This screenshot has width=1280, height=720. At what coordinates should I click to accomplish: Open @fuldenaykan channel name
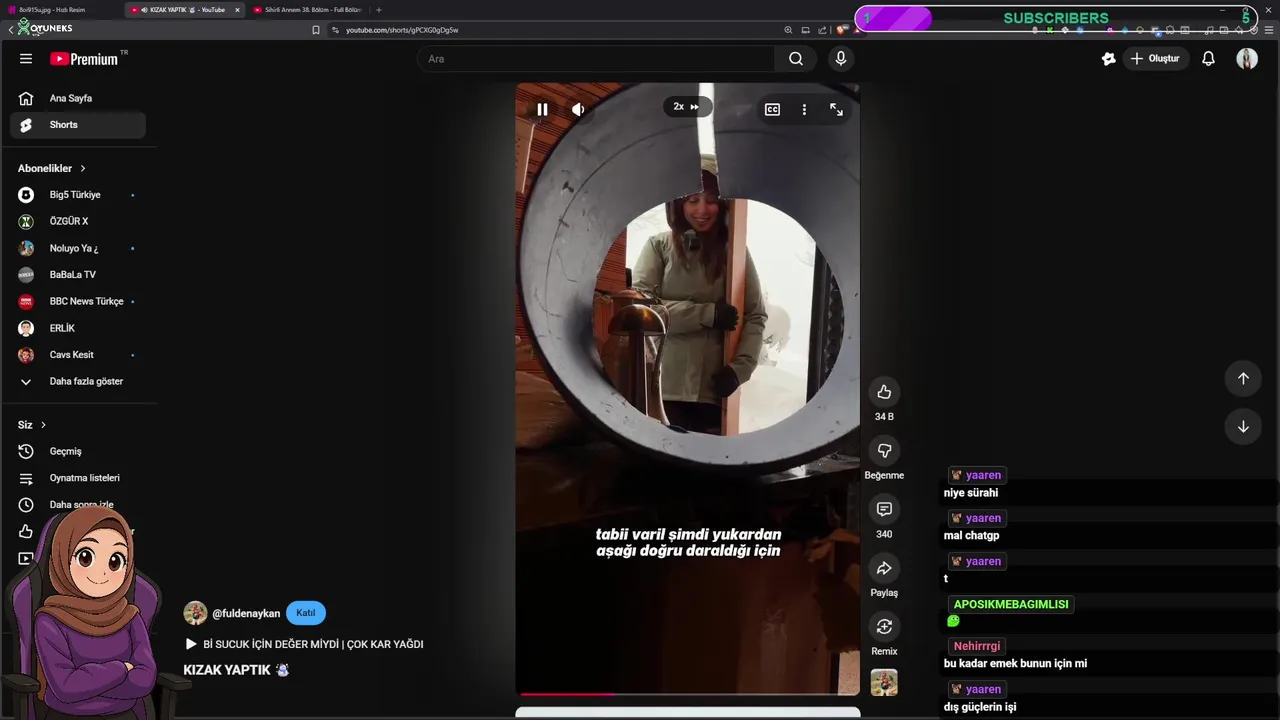(246, 613)
